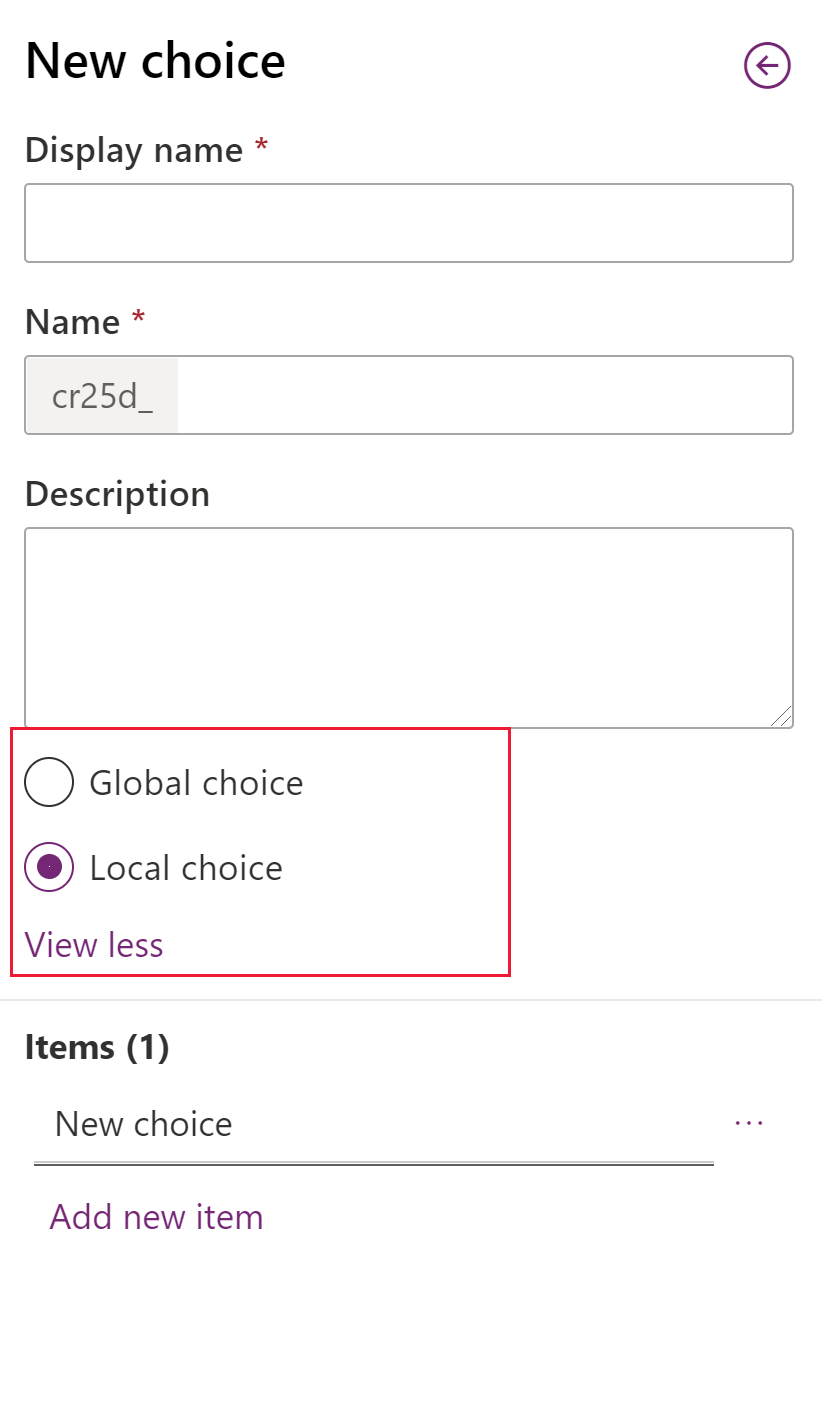
Task: Click the Description field label
Action: 118,494
